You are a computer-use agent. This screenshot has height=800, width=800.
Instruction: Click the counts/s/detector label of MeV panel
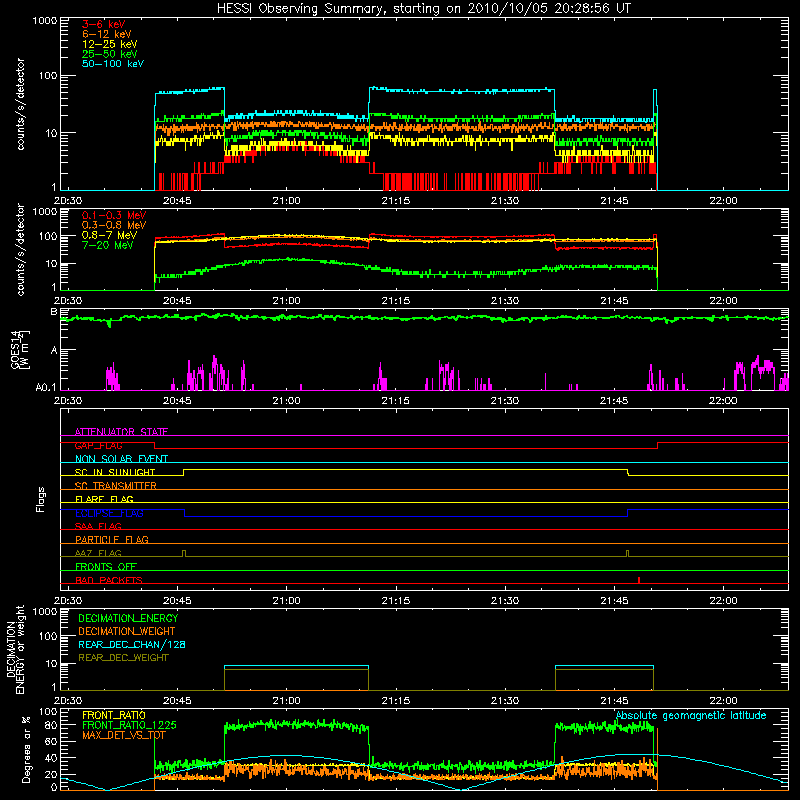[20, 249]
